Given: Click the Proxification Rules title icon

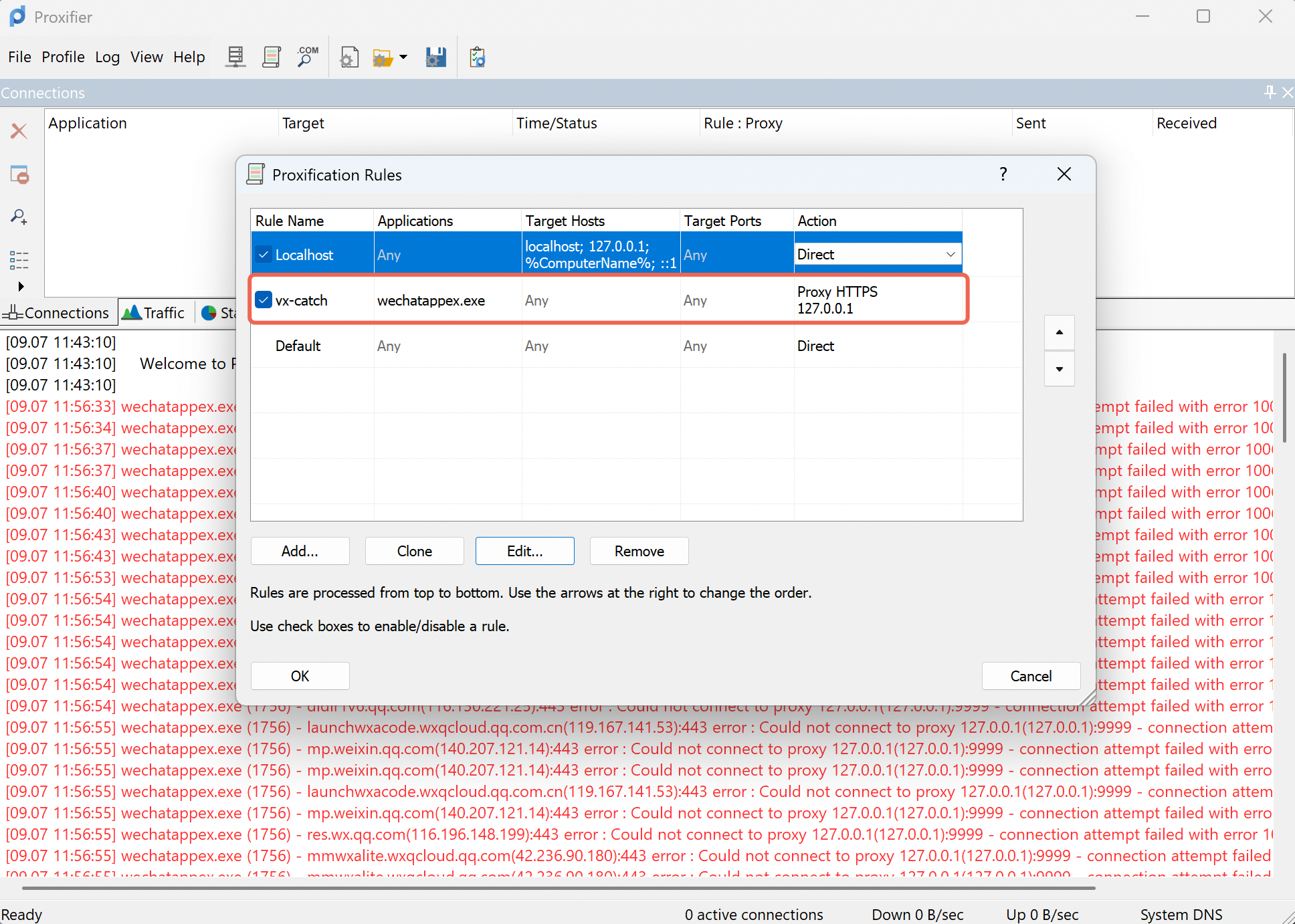Looking at the screenshot, I should (x=256, y=174).
